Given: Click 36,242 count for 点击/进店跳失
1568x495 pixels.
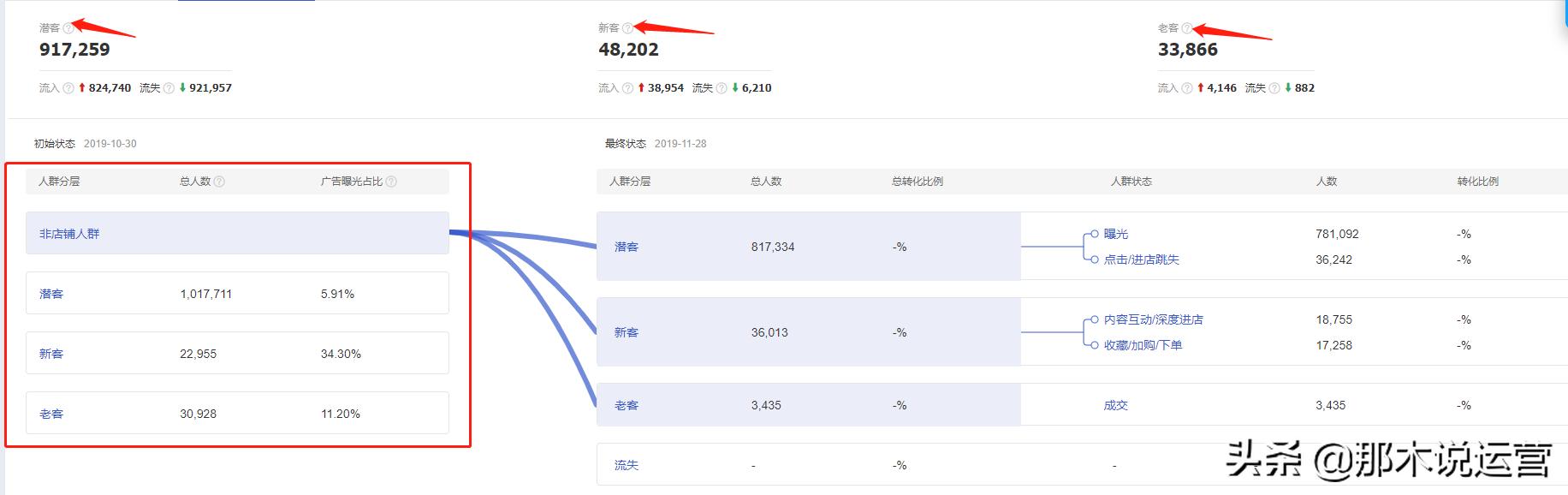Looking at the screenshot, I should (x=1333, y=259).
